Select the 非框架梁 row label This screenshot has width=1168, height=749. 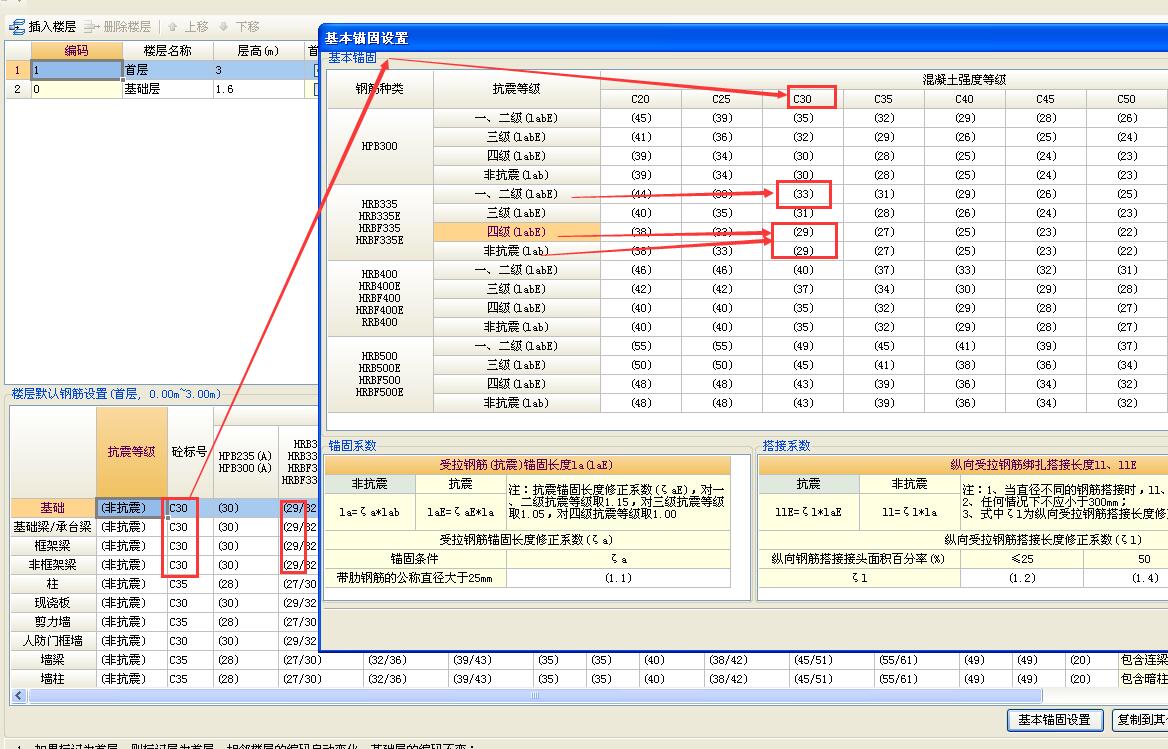pos(52,565)
